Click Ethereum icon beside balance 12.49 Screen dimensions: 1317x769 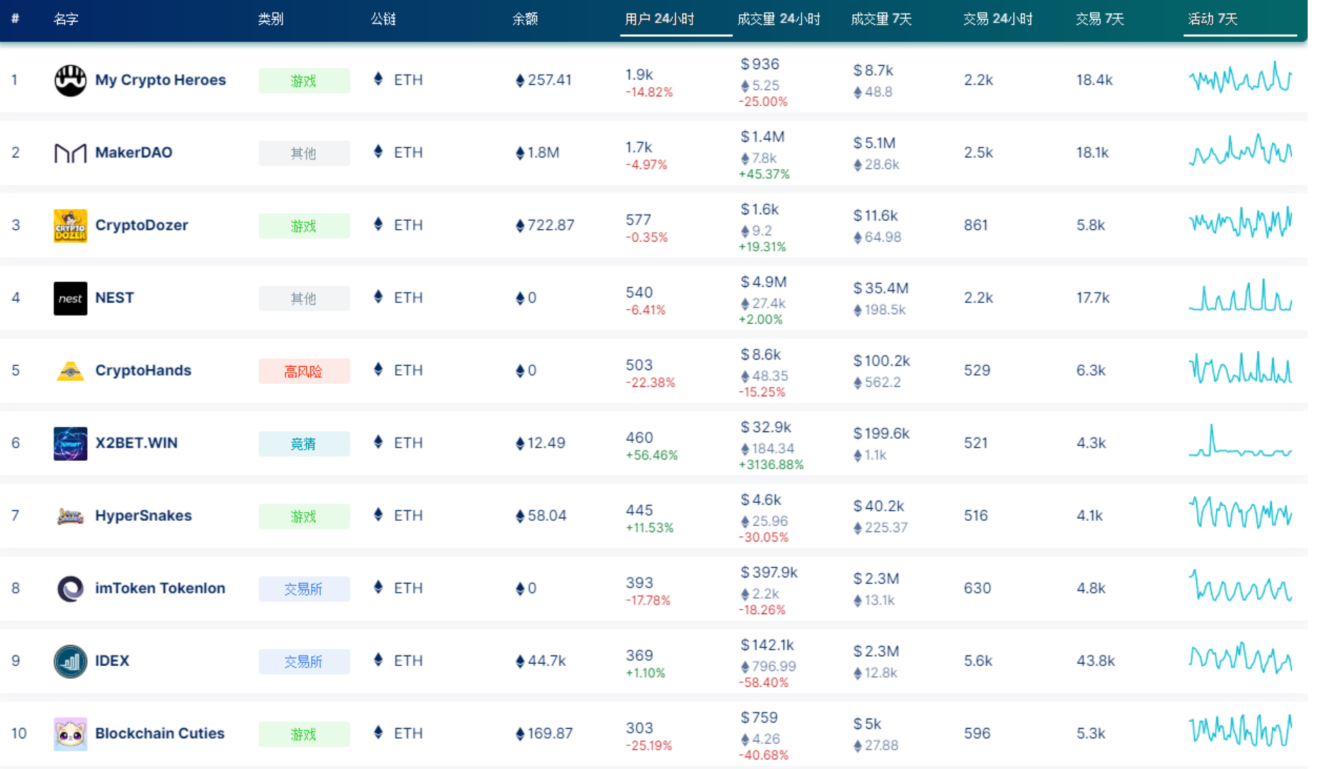tap(520, 443)
